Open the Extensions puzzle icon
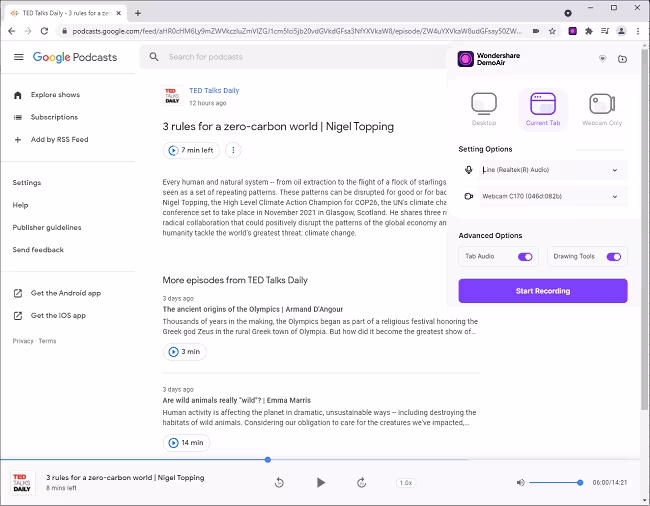650x506 pixels. coord(589,31)
